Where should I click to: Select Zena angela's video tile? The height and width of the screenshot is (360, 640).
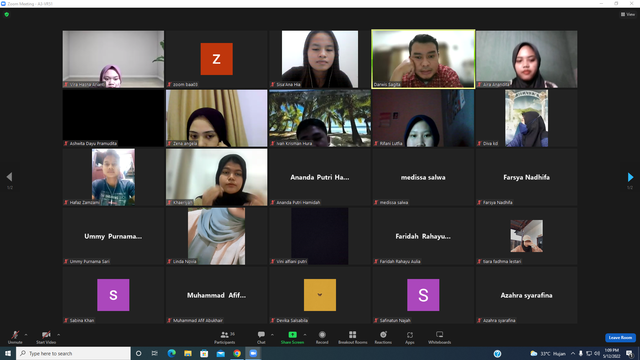(x=217, y=118)
